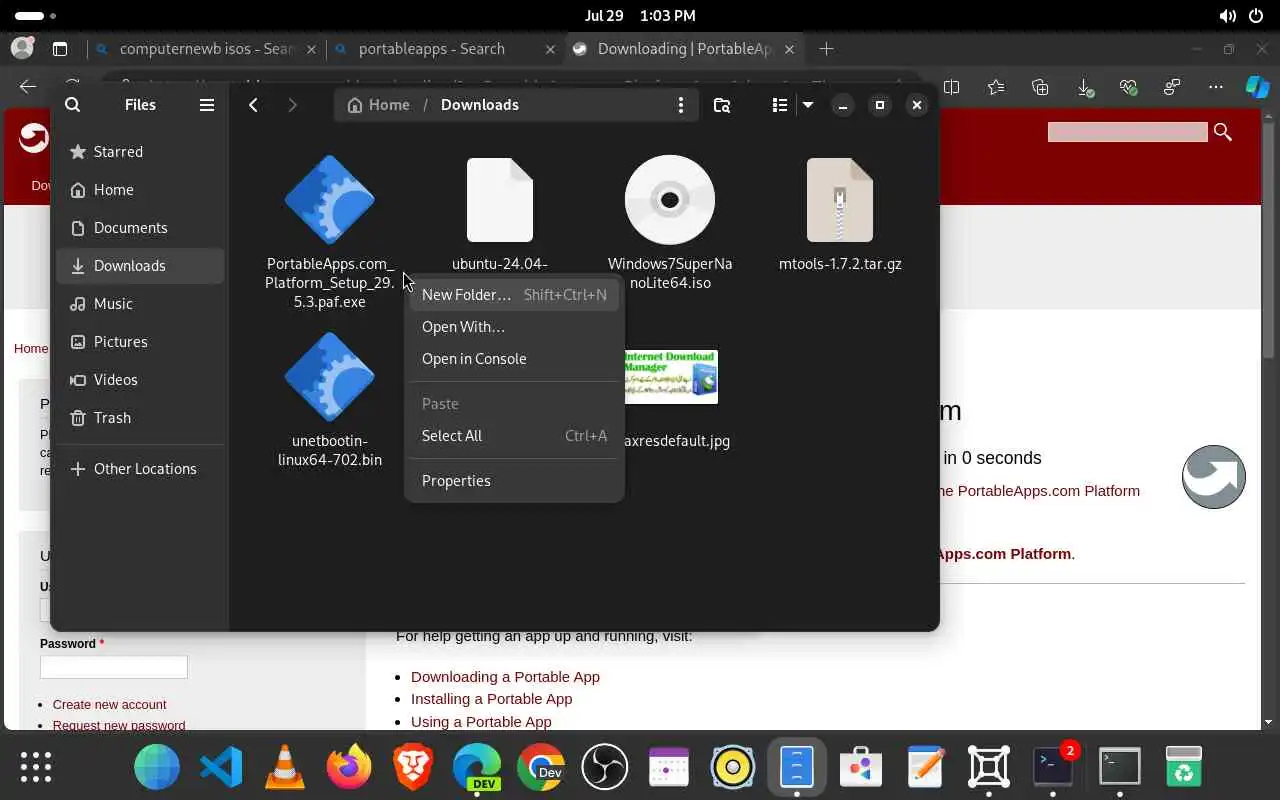Open Favorites in the browser toolbar
The height and width of the screenshot is (800, 1280).
tap(996, 87)
